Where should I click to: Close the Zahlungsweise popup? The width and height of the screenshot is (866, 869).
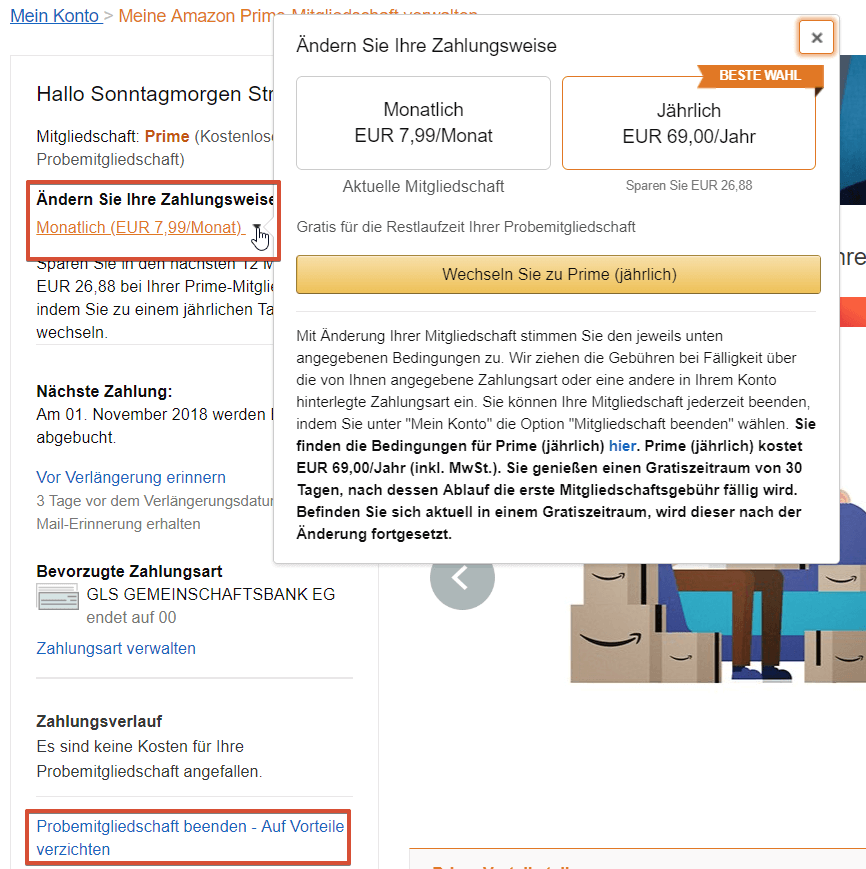pos(816,38)
